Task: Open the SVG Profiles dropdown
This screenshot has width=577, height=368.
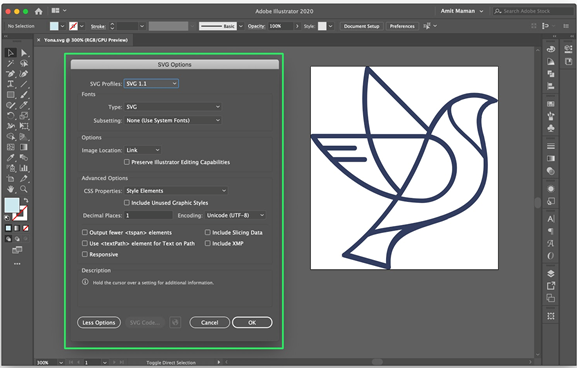Action: [151, 84]
